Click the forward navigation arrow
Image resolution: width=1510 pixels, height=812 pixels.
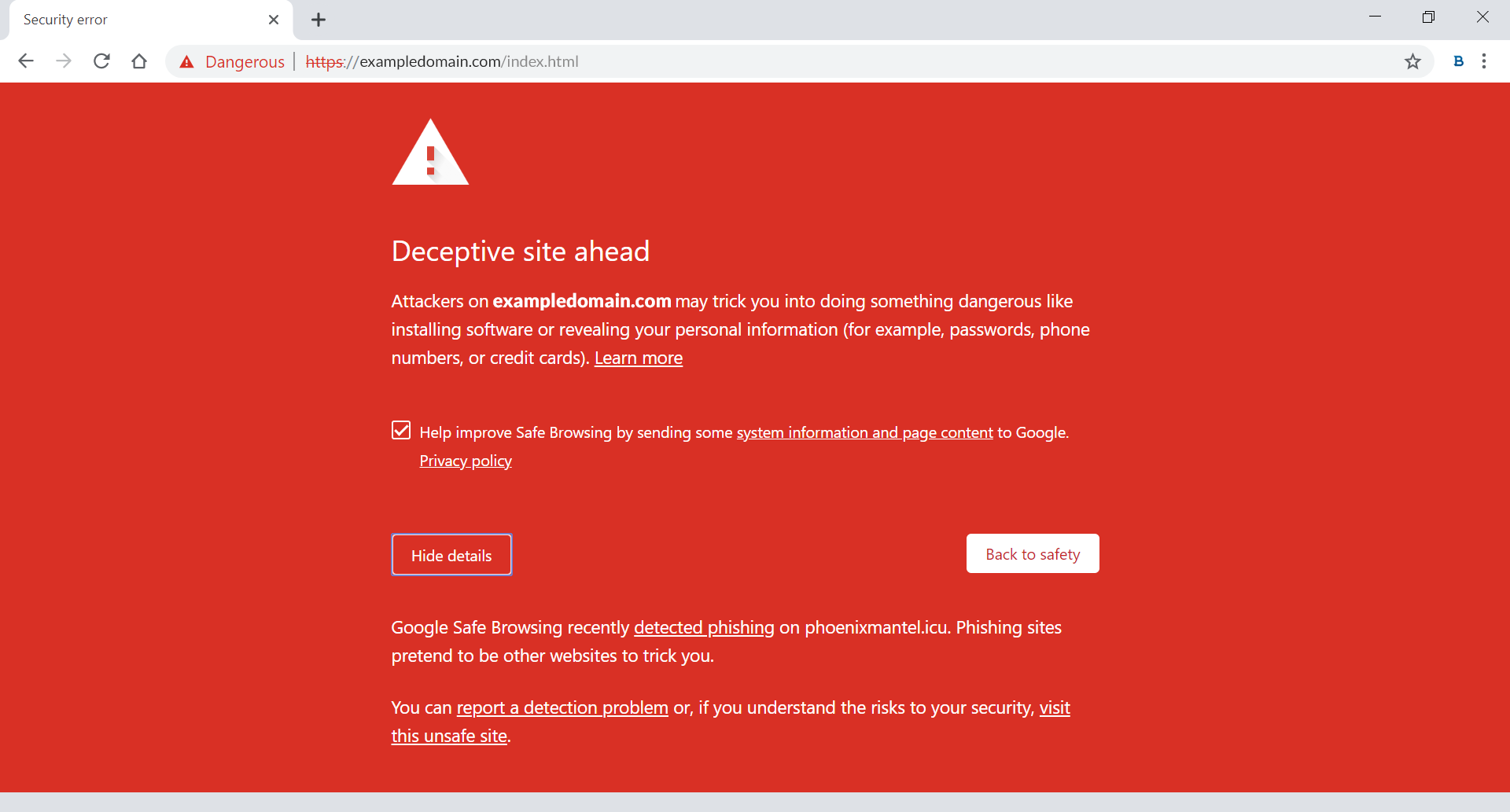[64, 61]
